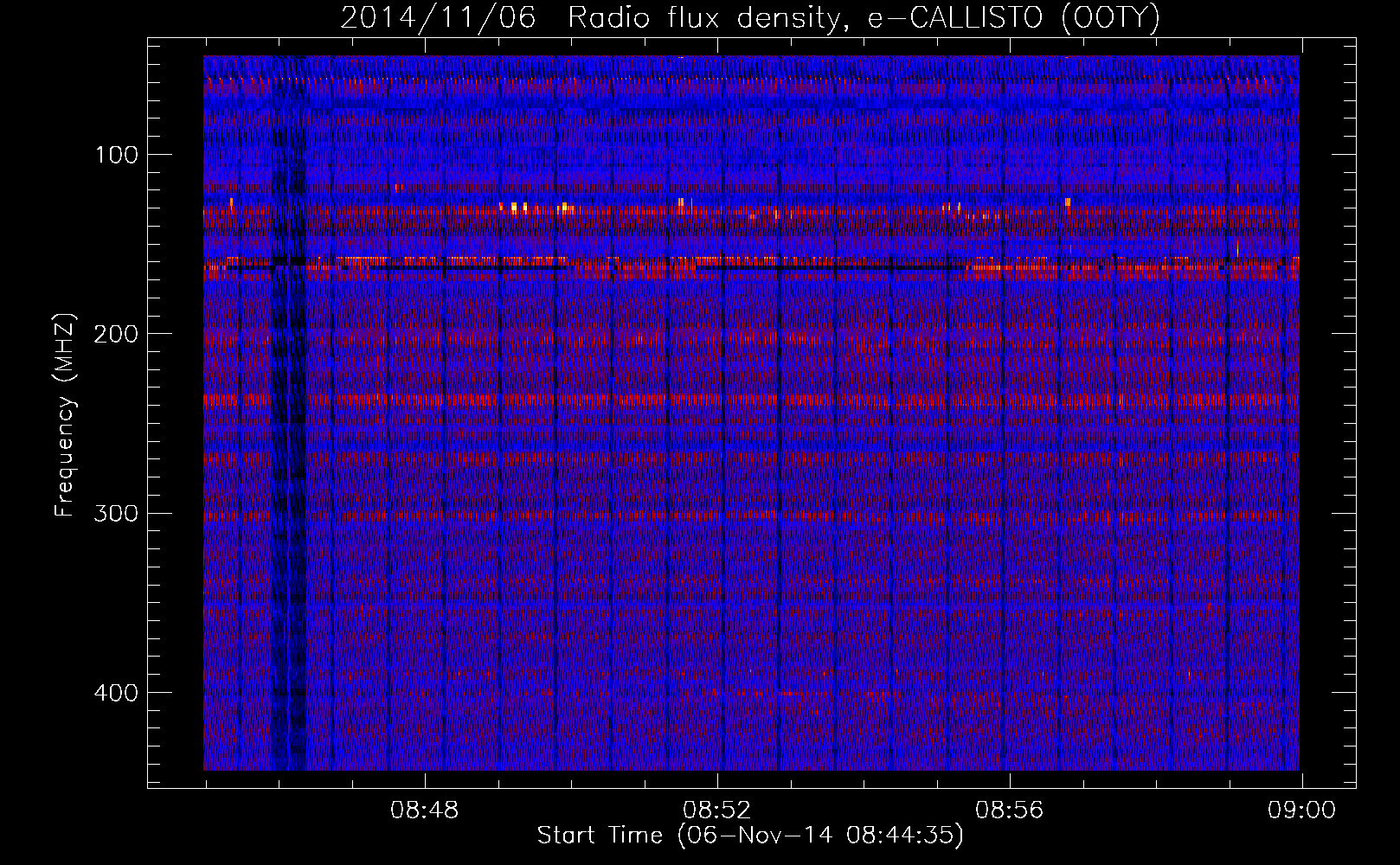
Task: Click the 09:00 time tick label
Action: click(x=1301, y=811)
